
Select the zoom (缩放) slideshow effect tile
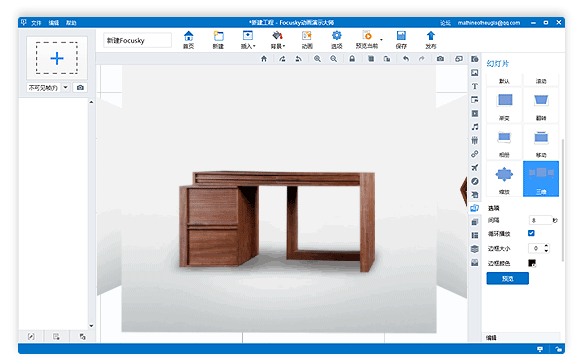pyautogui.click(x=504, y=179)
